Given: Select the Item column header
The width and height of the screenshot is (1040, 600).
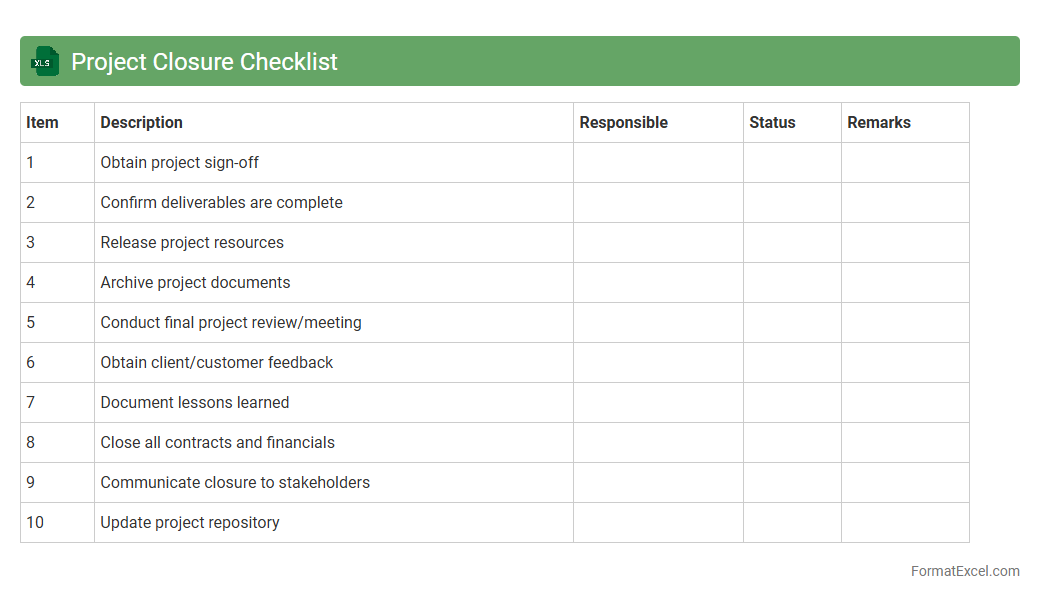Looking at the screenshot, I should click(43, 123).
